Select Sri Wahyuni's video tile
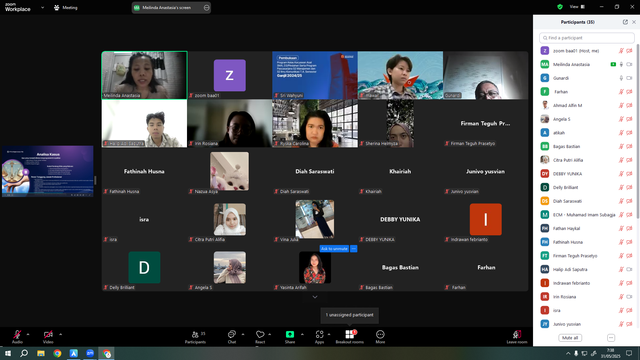Image resolution: width=640 pixels, height=360 pixels. point(315,75)
